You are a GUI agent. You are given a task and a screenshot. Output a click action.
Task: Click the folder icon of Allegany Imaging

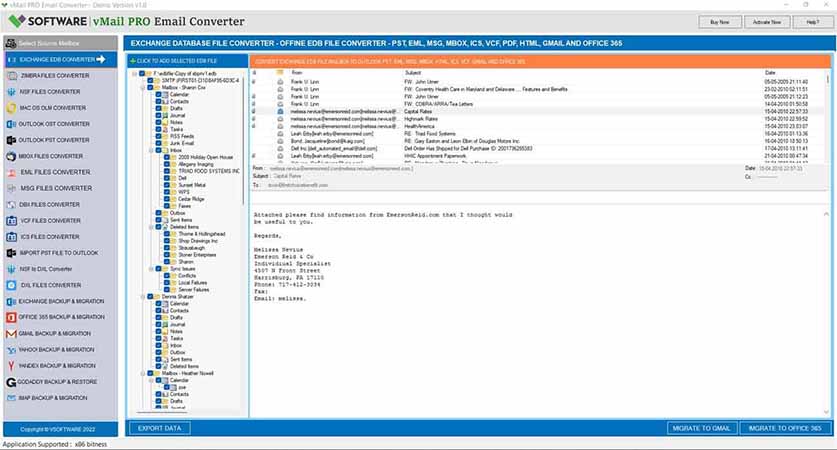coord(174,164)
